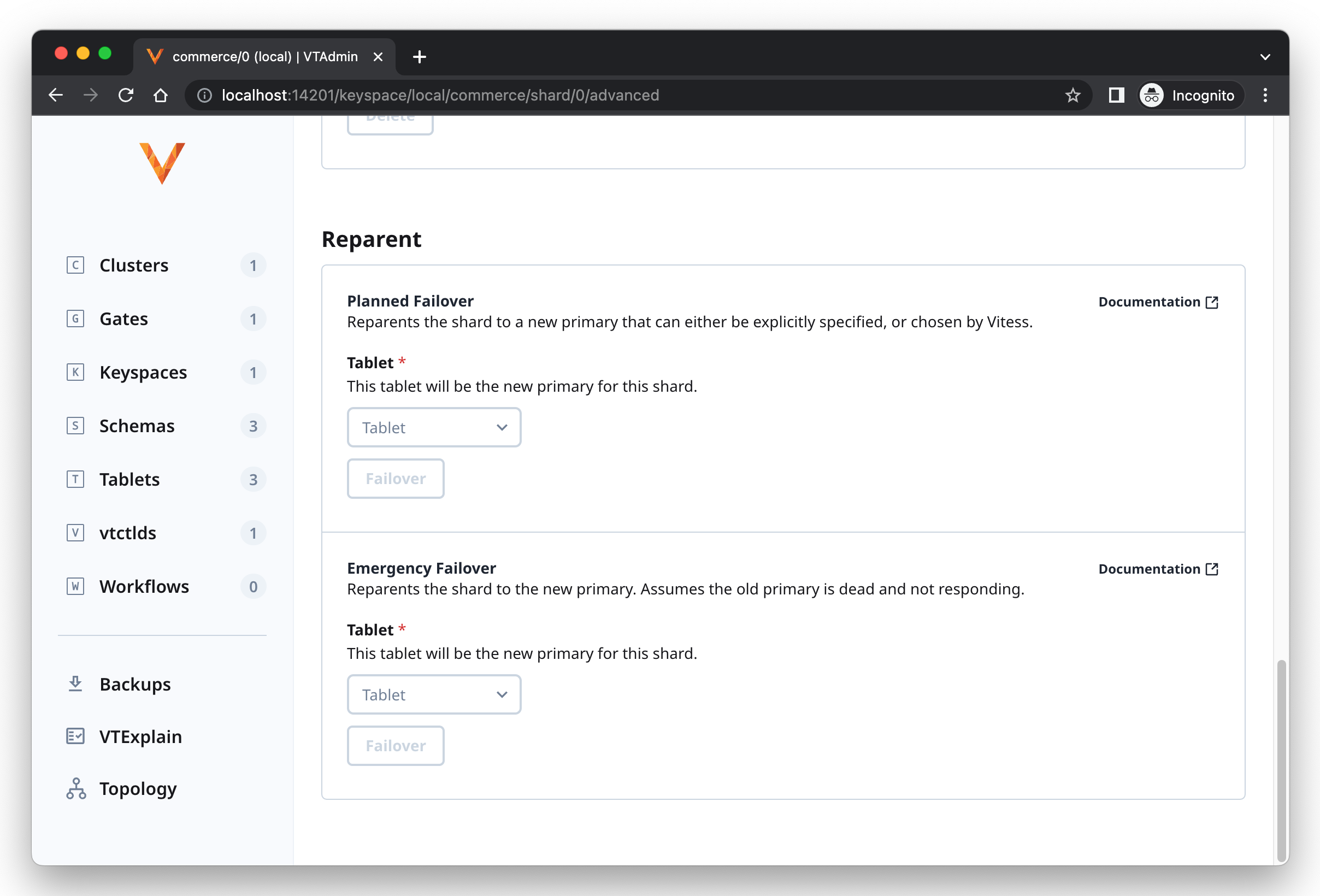
Task: Navigate to VTExplain in sidebar
Action: (139, 736)
